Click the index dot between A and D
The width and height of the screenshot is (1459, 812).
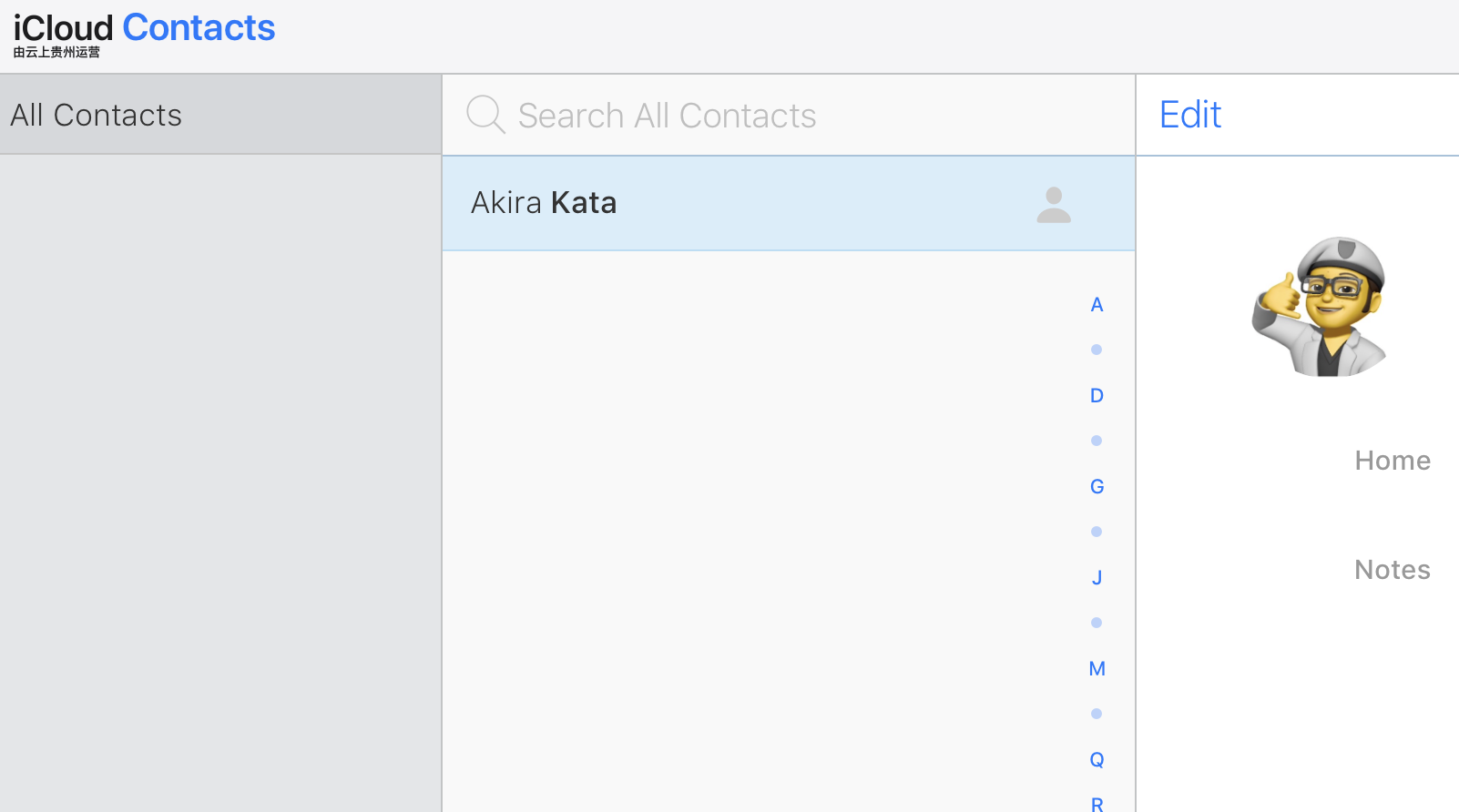[1097, 350]
